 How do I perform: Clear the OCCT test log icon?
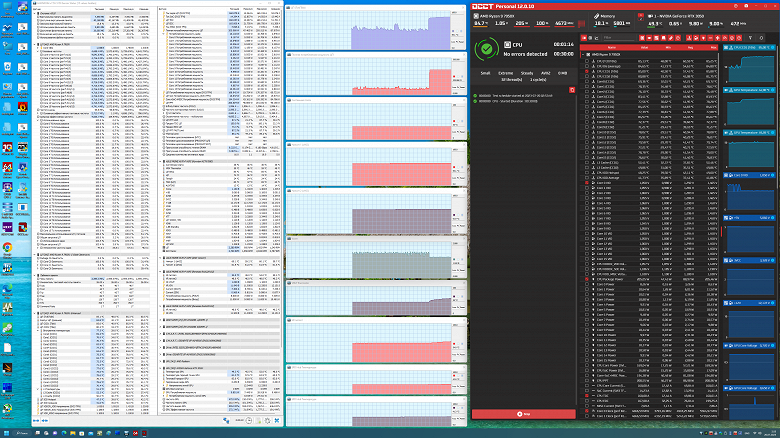tap(572, 90)
